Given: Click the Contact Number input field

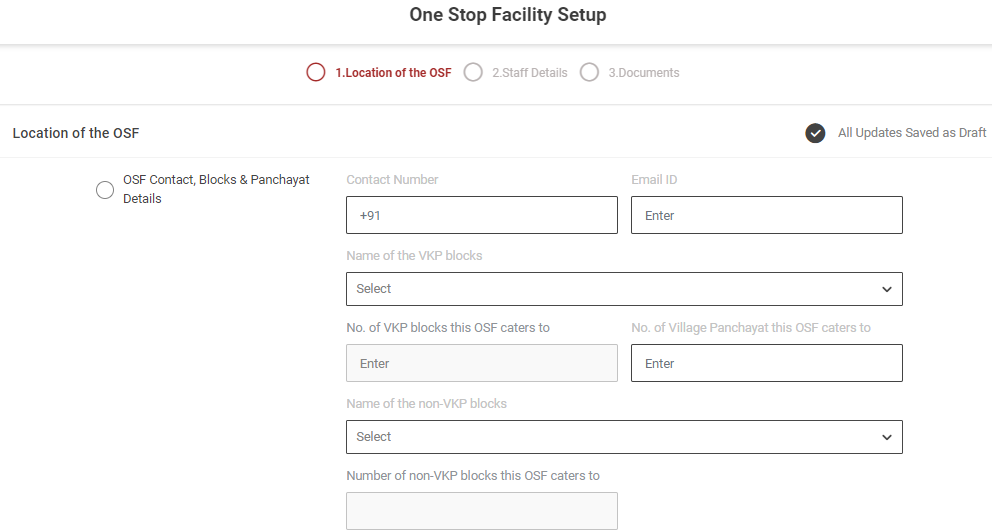Looking at the screenshot, I should coord(482,215).
